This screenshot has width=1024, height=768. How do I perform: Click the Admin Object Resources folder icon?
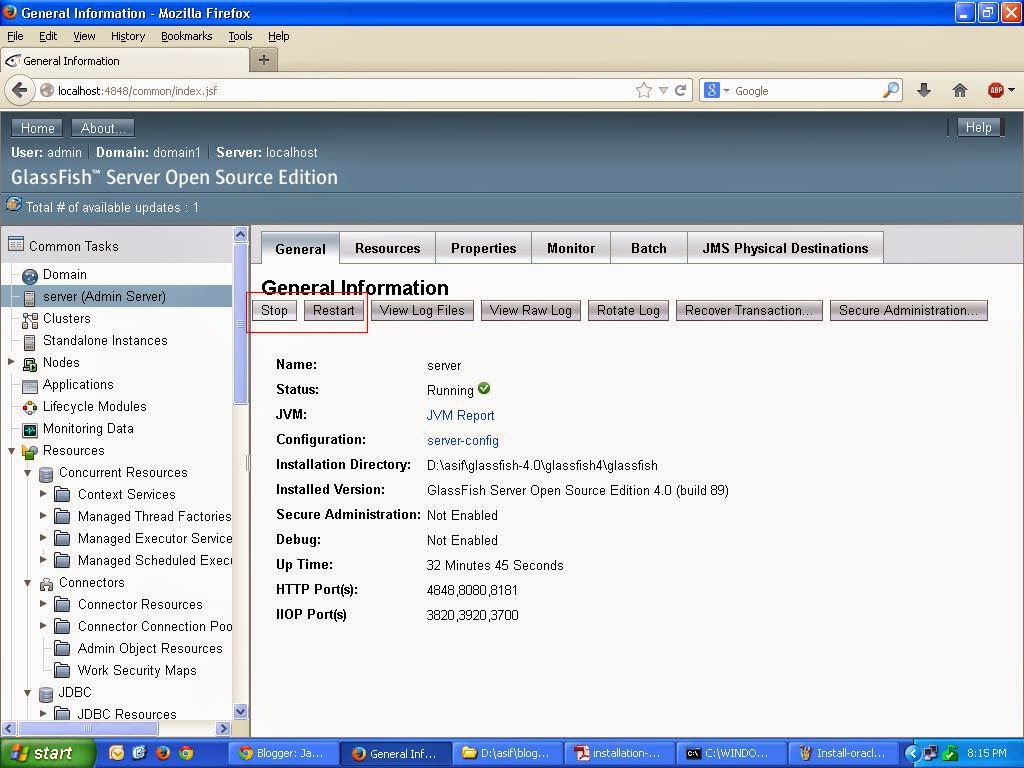[62, 648]
